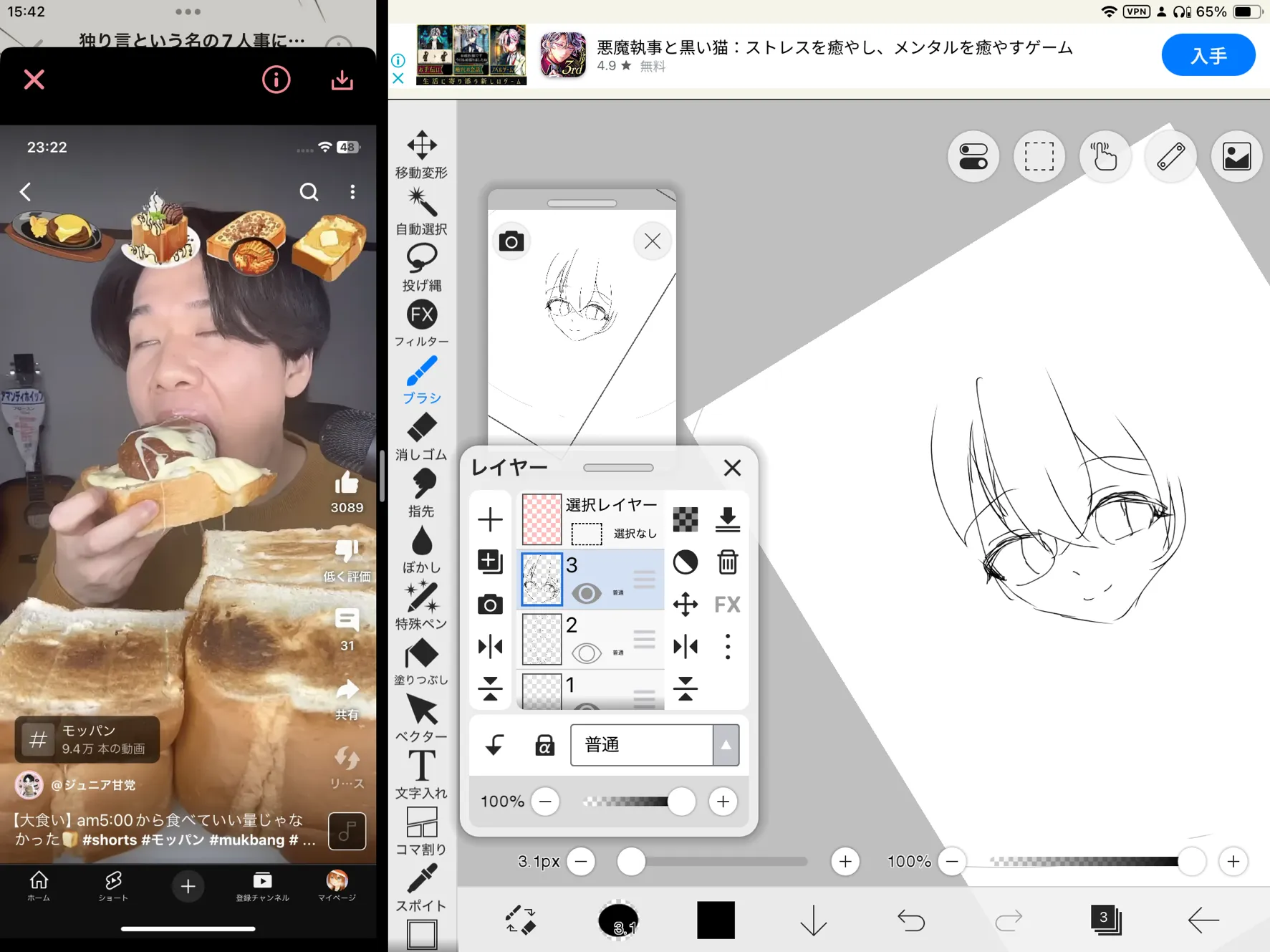This screenshot has width=1270, height=952.
Task: Undo the last stroke
Action: point(911,920)
